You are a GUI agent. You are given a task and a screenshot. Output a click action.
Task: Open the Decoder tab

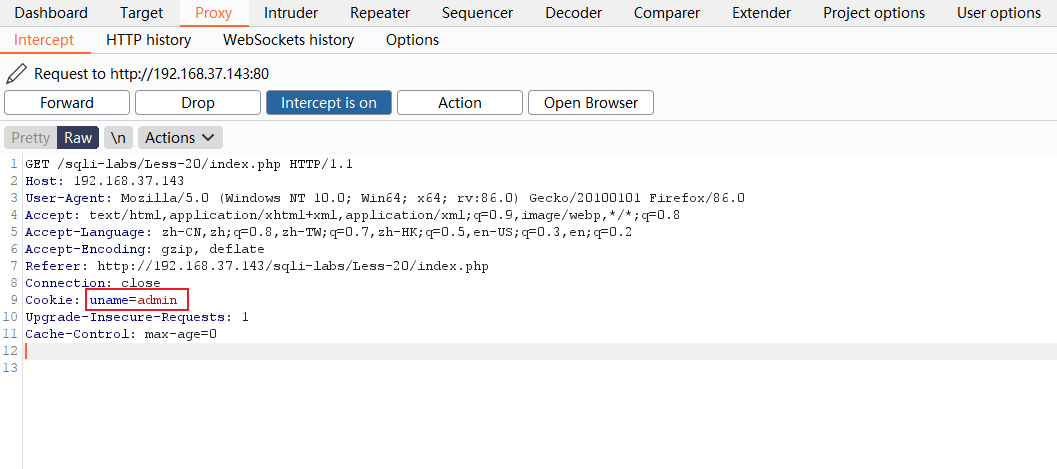click(x=574, y=13)
